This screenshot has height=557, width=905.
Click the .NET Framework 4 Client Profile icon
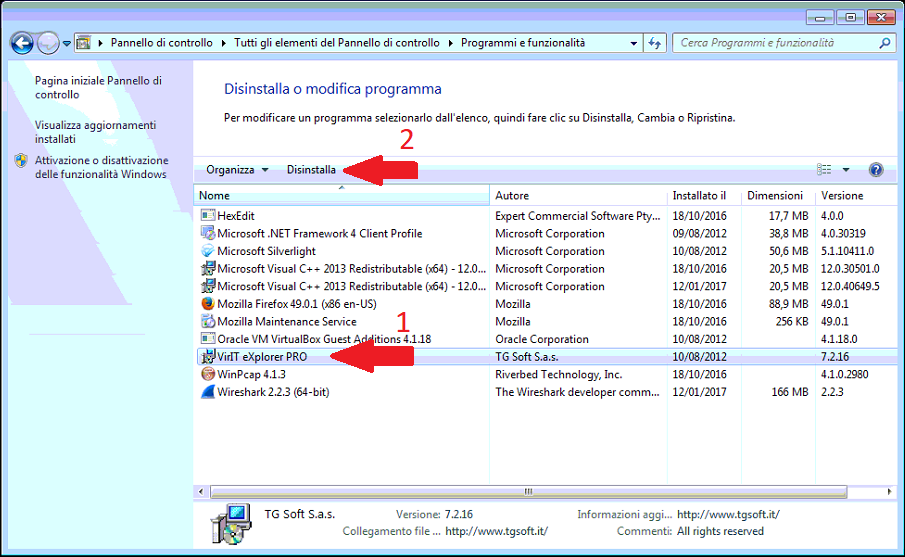(x=208, y=233)
